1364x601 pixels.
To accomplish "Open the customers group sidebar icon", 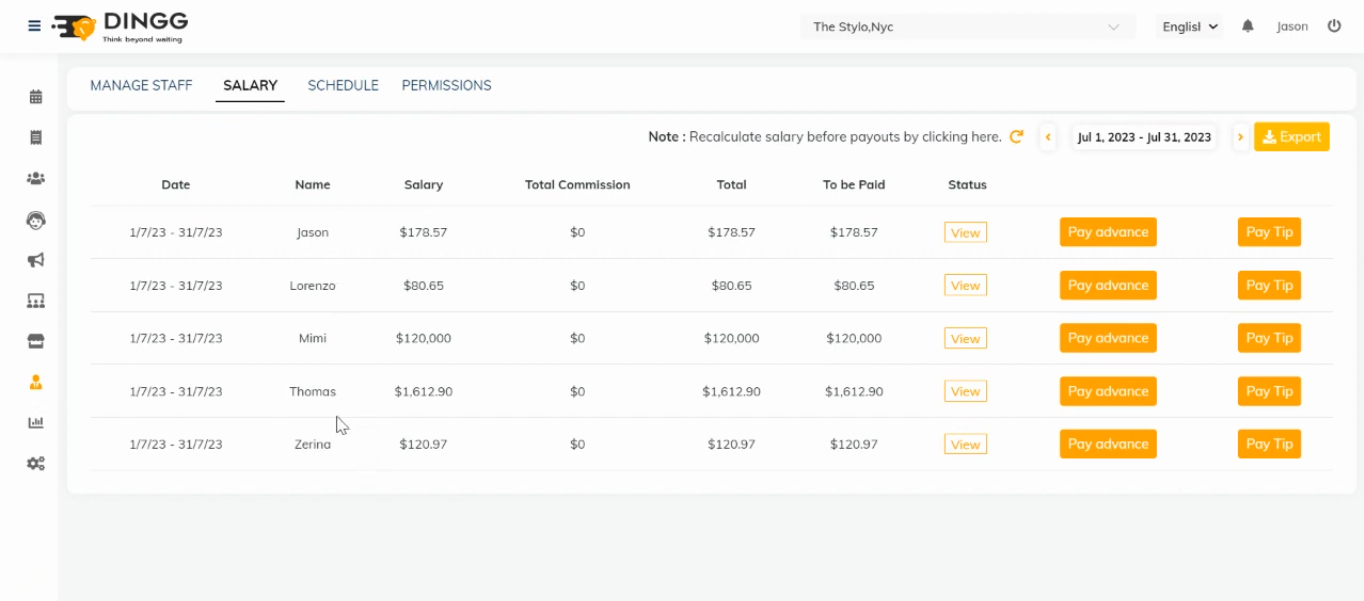I will [x=36, y=178].
